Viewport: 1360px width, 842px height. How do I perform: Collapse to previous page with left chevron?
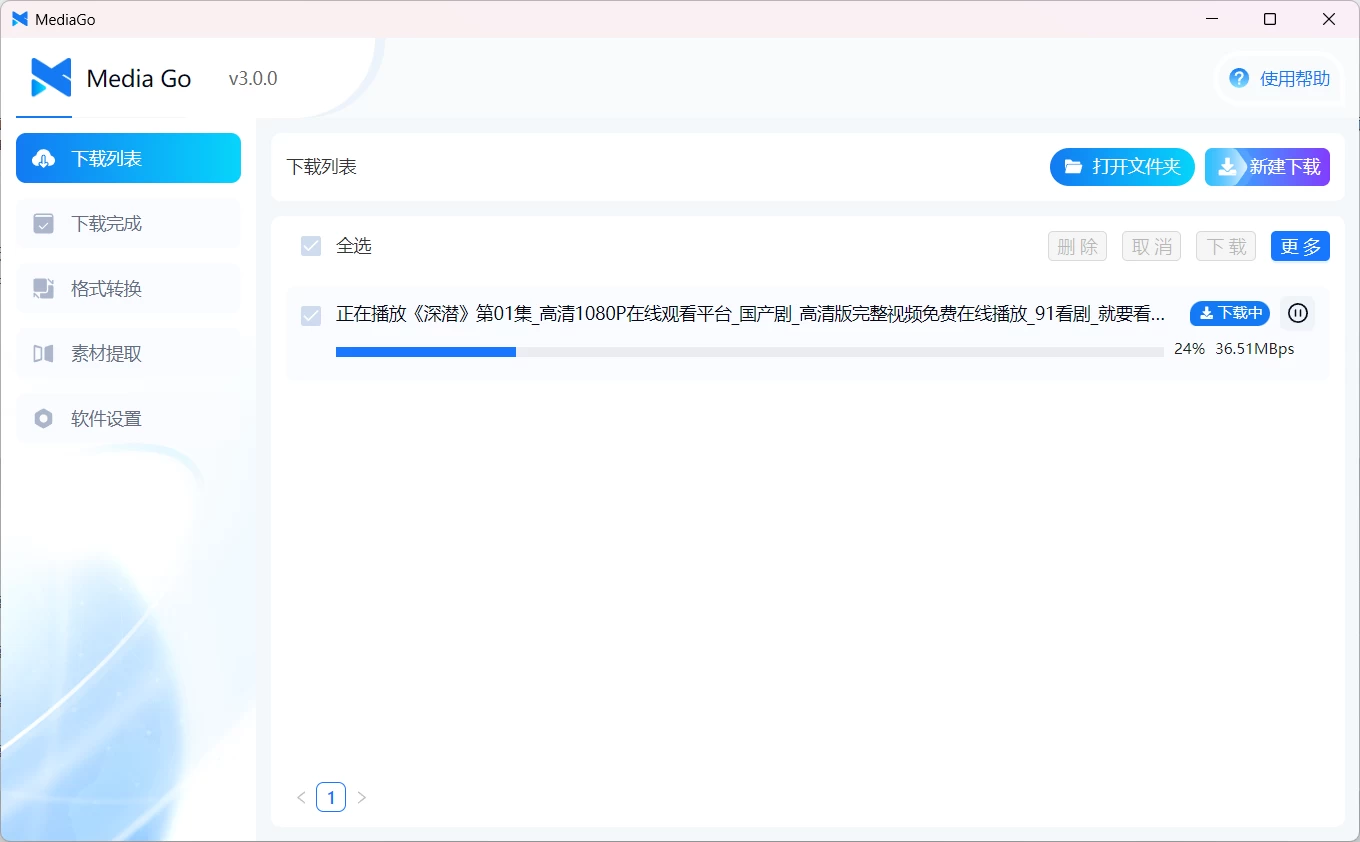(x=301, y=797)
